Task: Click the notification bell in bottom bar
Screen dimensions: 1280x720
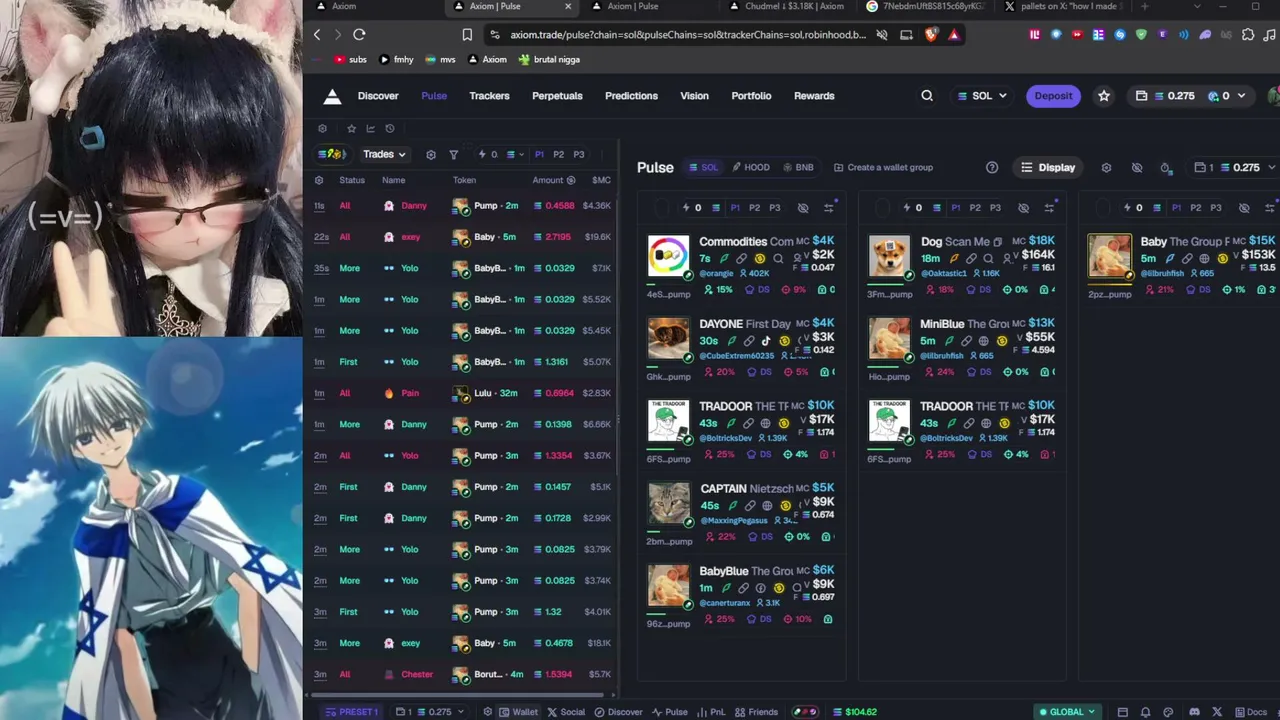Action: tap(1145, 712)
